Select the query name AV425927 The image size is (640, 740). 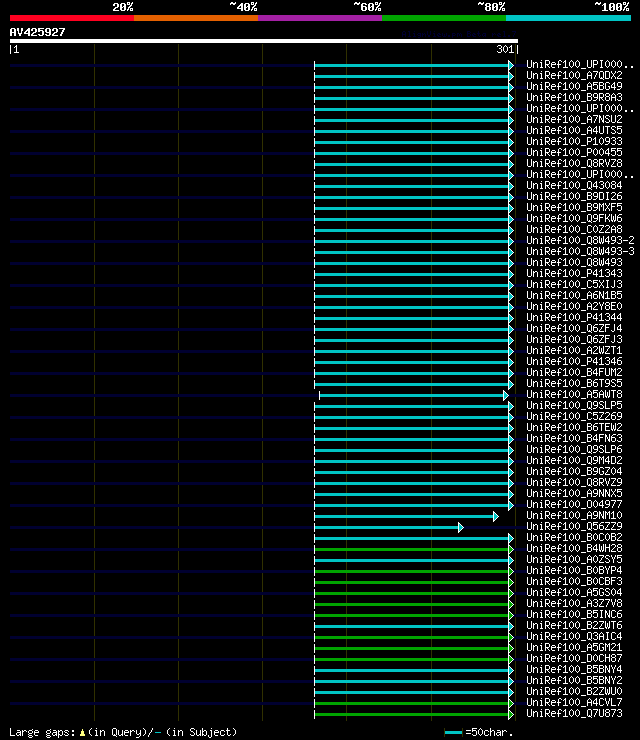[37, 32]
